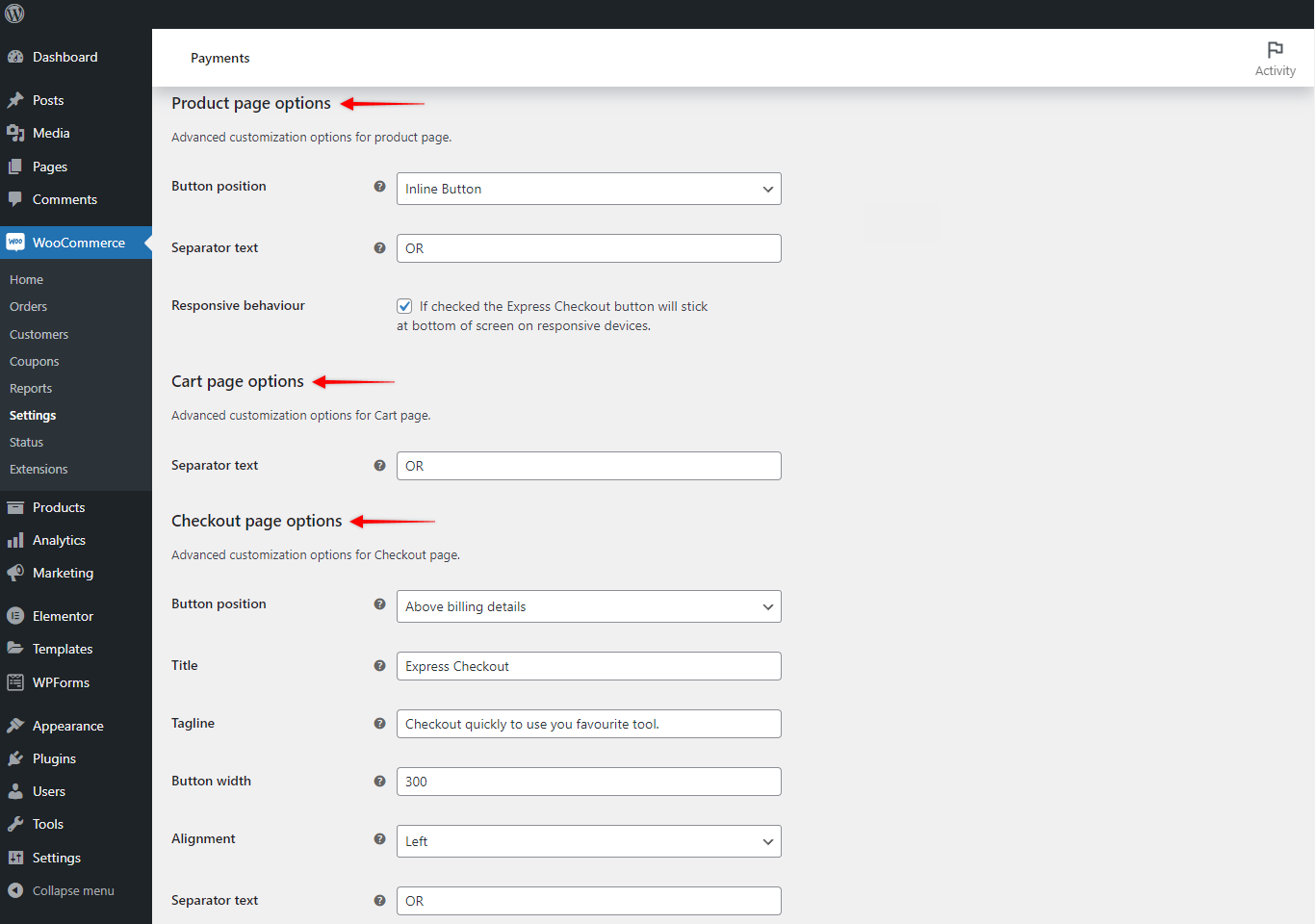1315x924 pixels.
Task: Click help icon beside checkout Button position
Action: point(380,604)
